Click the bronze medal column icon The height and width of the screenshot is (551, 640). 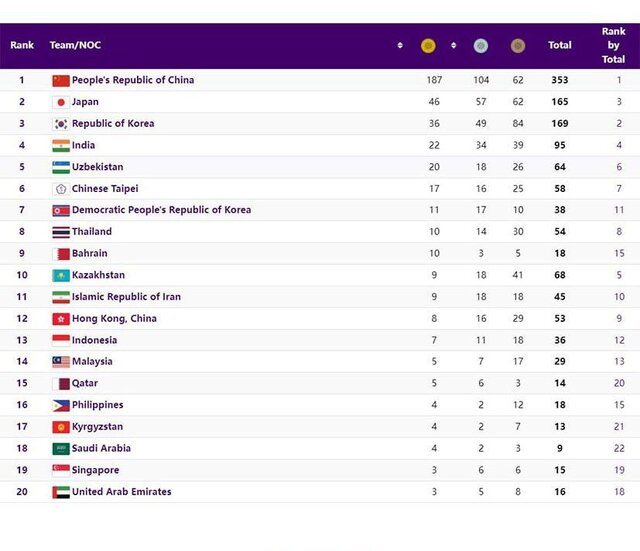click(517, 45)
